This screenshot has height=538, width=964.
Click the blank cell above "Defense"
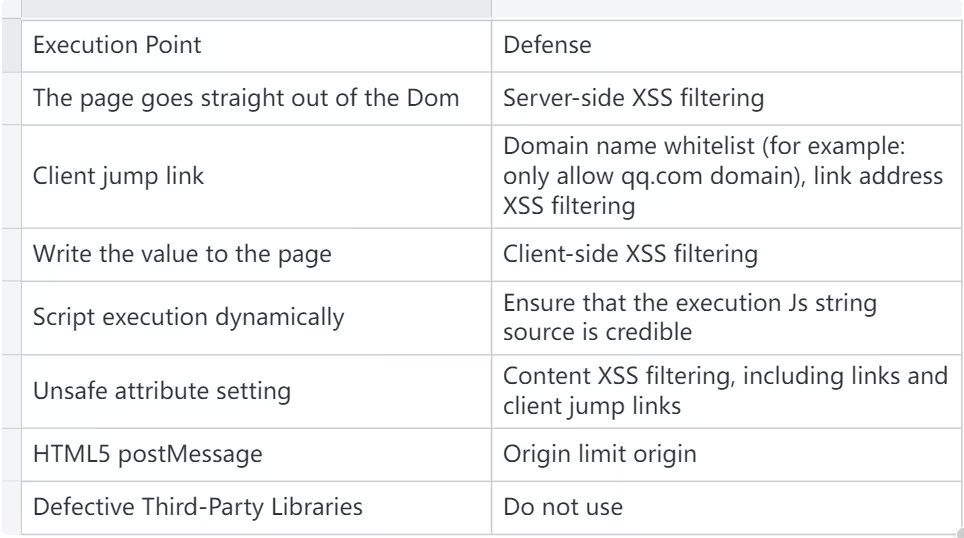720,7
